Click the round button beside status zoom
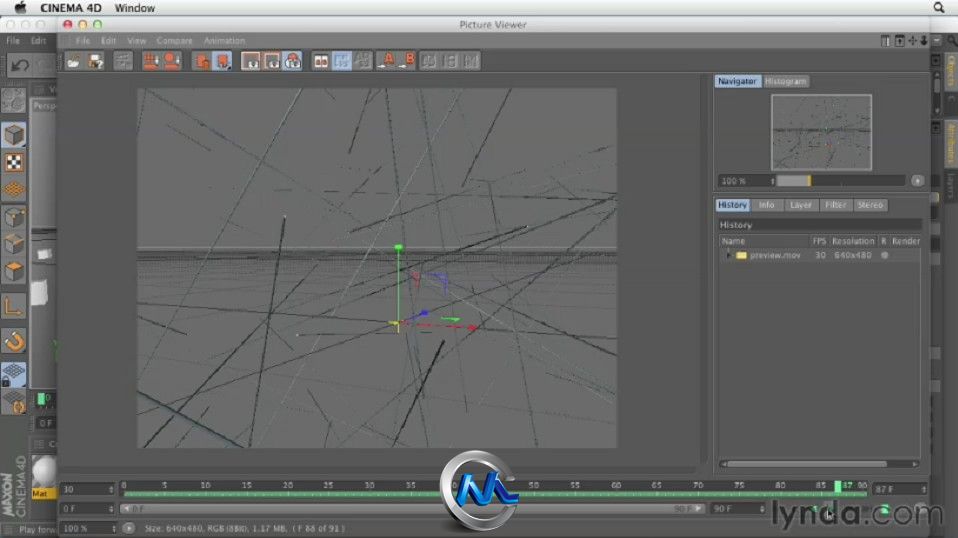The image size is (958, 538). tap(128, 528)
